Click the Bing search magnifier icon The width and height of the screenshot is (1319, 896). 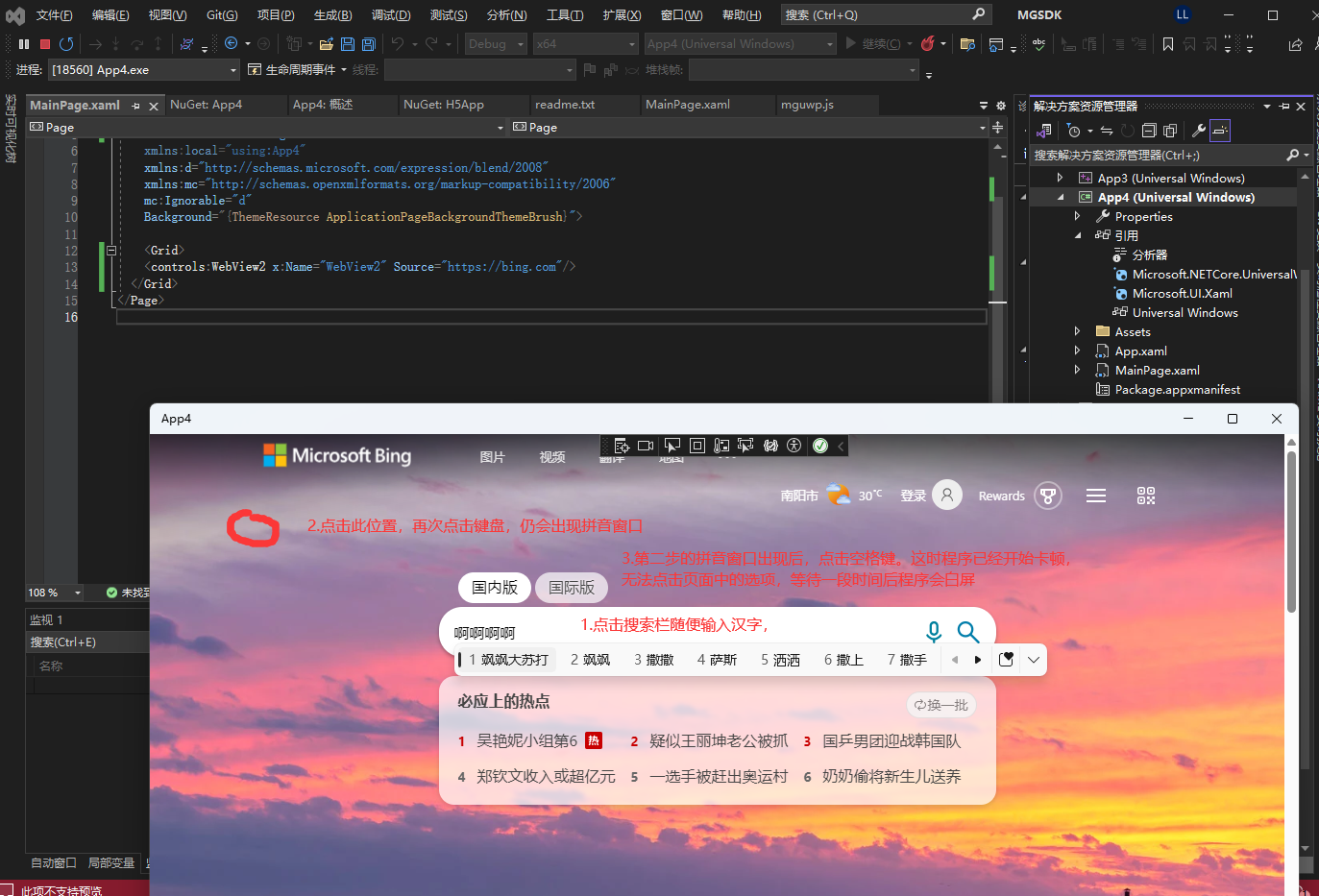click(967, 632)
